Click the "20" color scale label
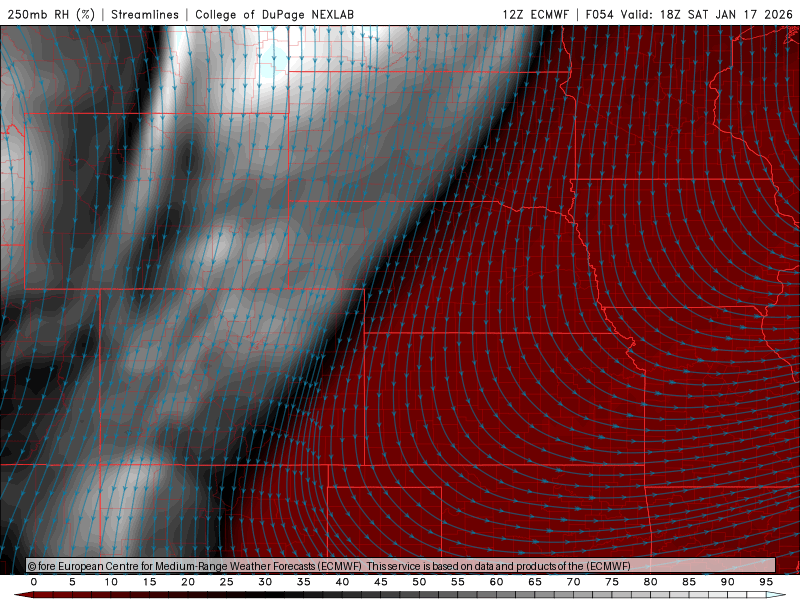 pos(188,582)
